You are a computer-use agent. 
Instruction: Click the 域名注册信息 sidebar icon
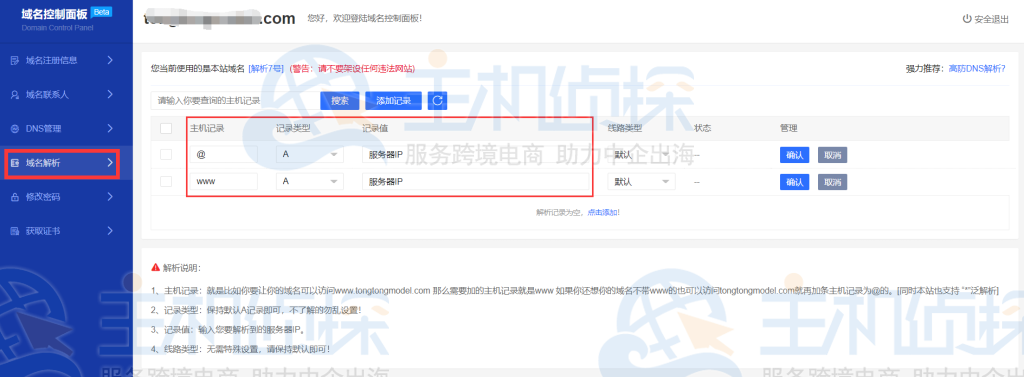point(15,60)
